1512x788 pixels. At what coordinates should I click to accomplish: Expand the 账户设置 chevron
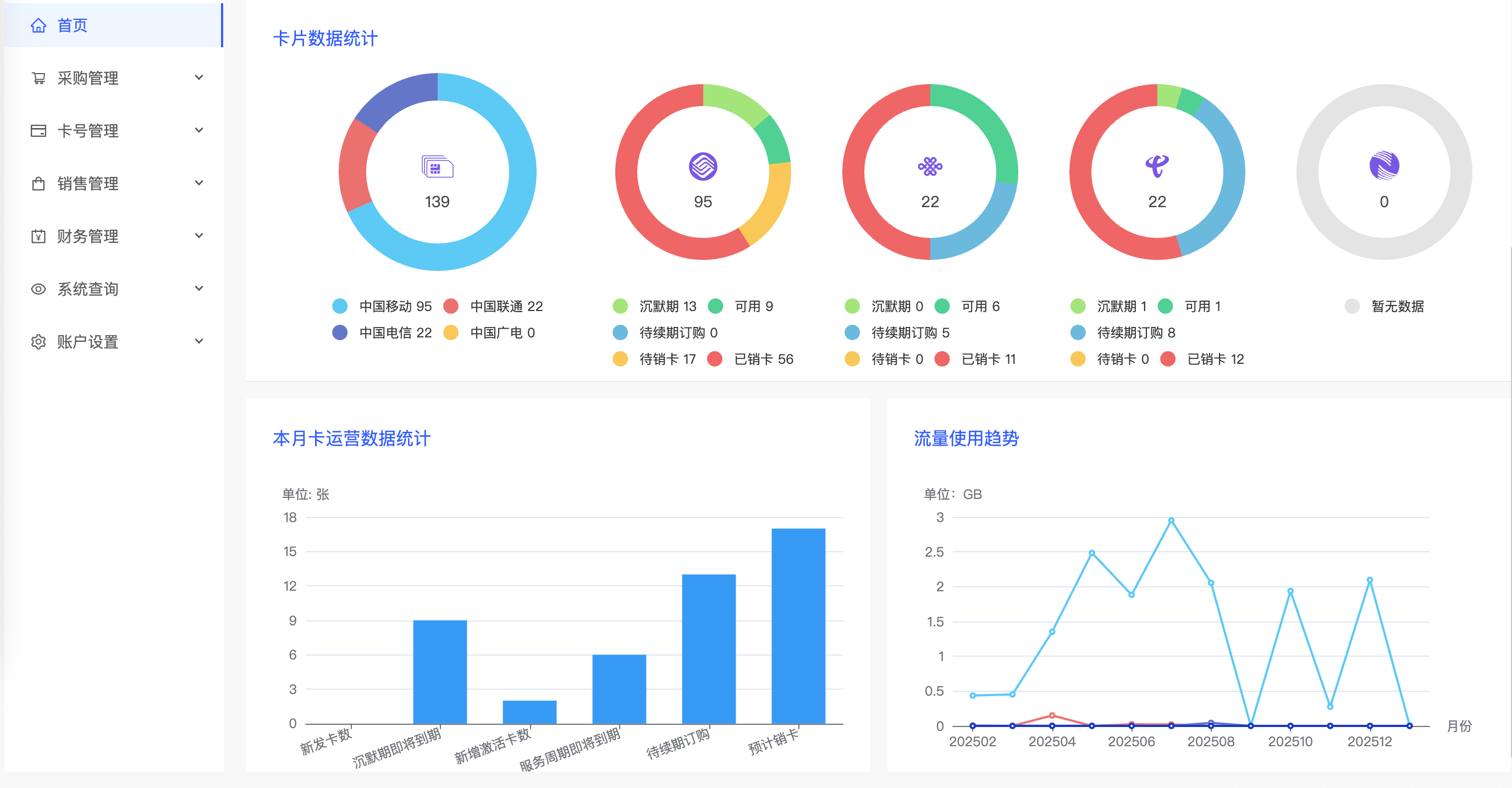tap(199, 341)
